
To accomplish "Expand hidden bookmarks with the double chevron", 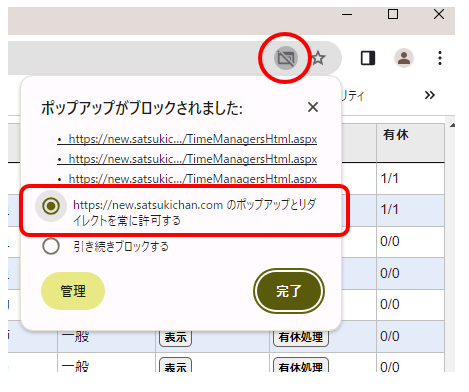I will 430,95.
